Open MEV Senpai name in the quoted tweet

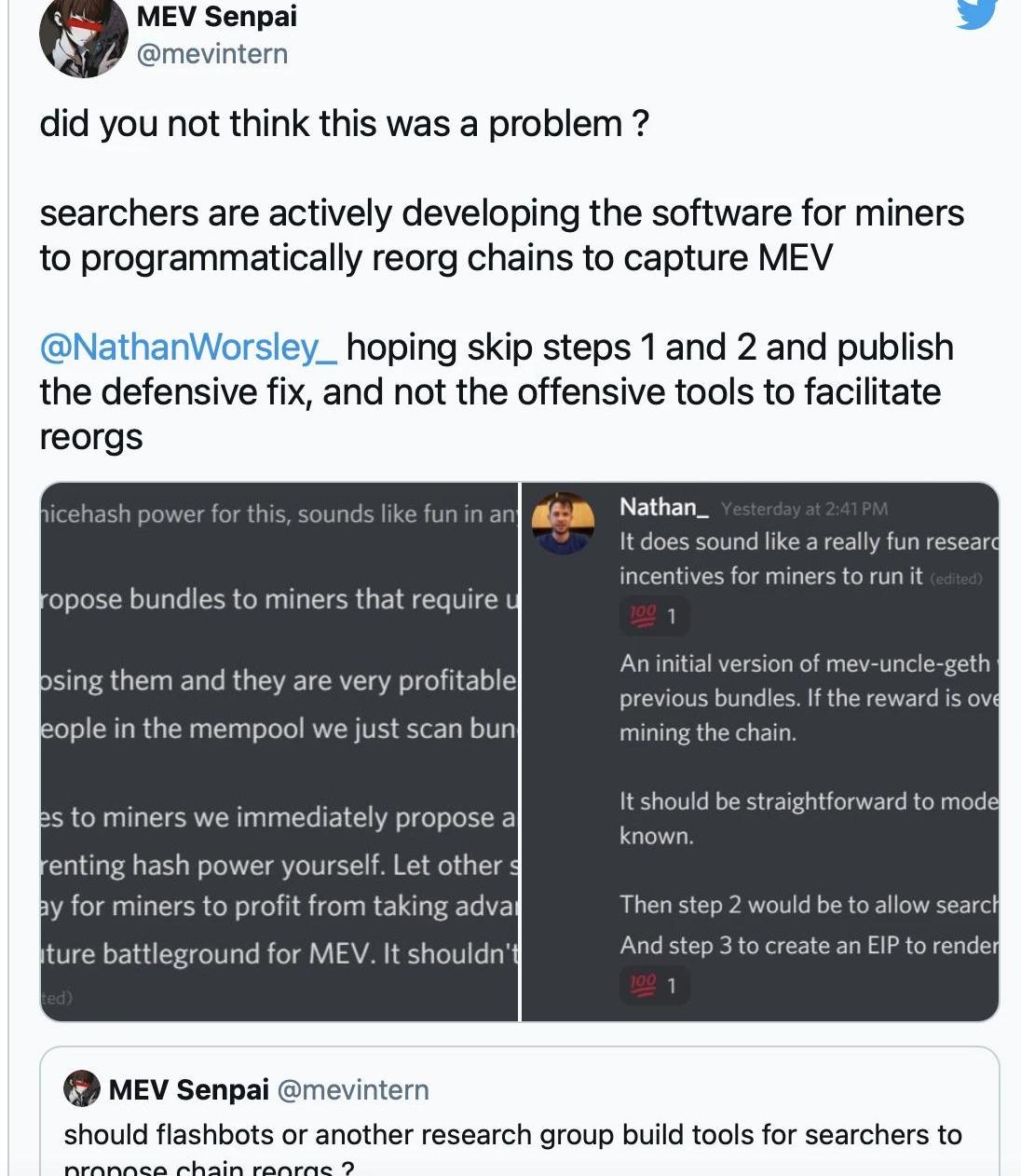click(x=189, y=1089)
